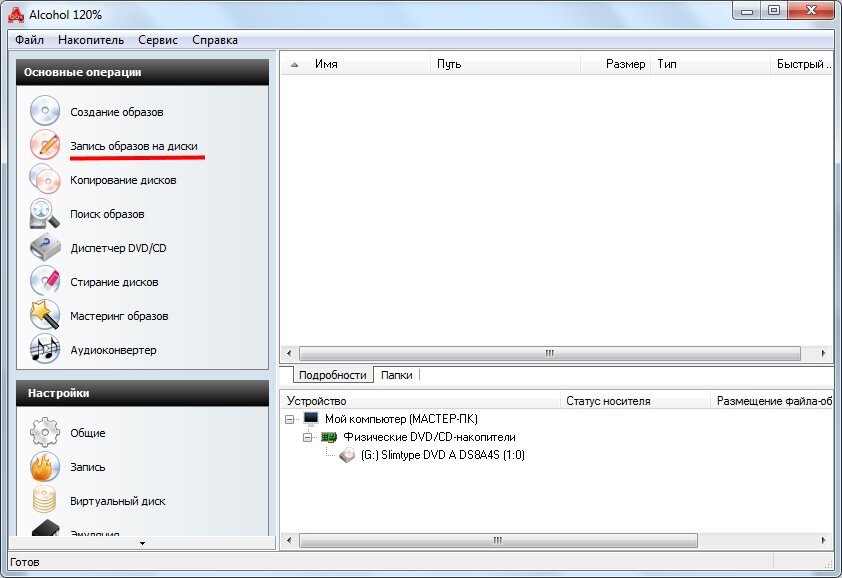Click the Поиск образов magnifier icon
This screenshot has height=578, width=842.
tap(45, 213)
